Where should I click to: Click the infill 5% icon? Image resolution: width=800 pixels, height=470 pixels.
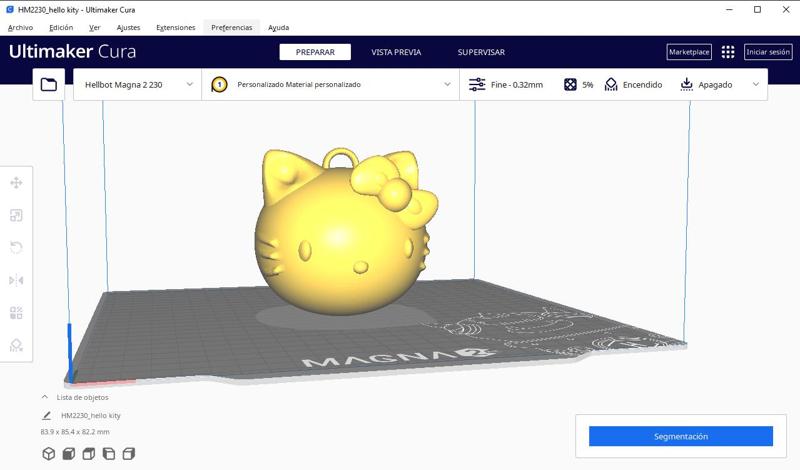coord(570,85)
